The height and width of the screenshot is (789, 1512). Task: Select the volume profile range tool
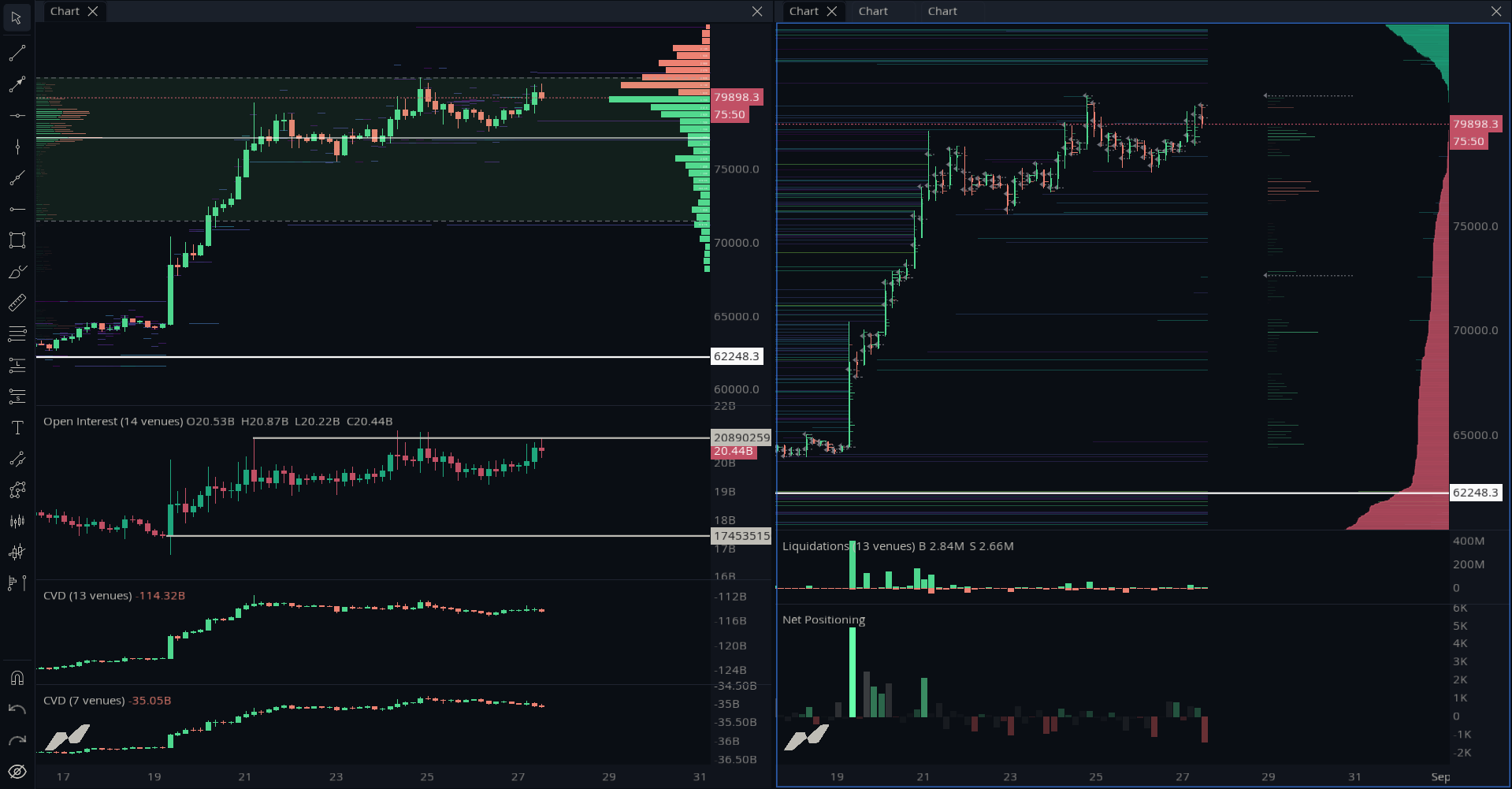[17, 583]
